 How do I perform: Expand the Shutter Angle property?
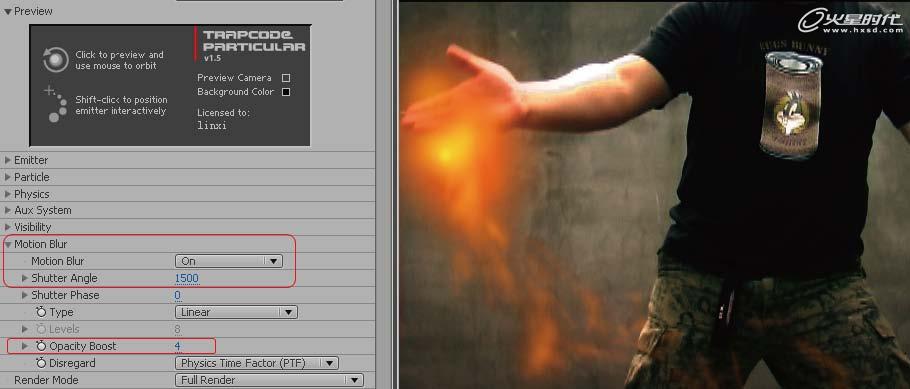click(x=25, y=278)
